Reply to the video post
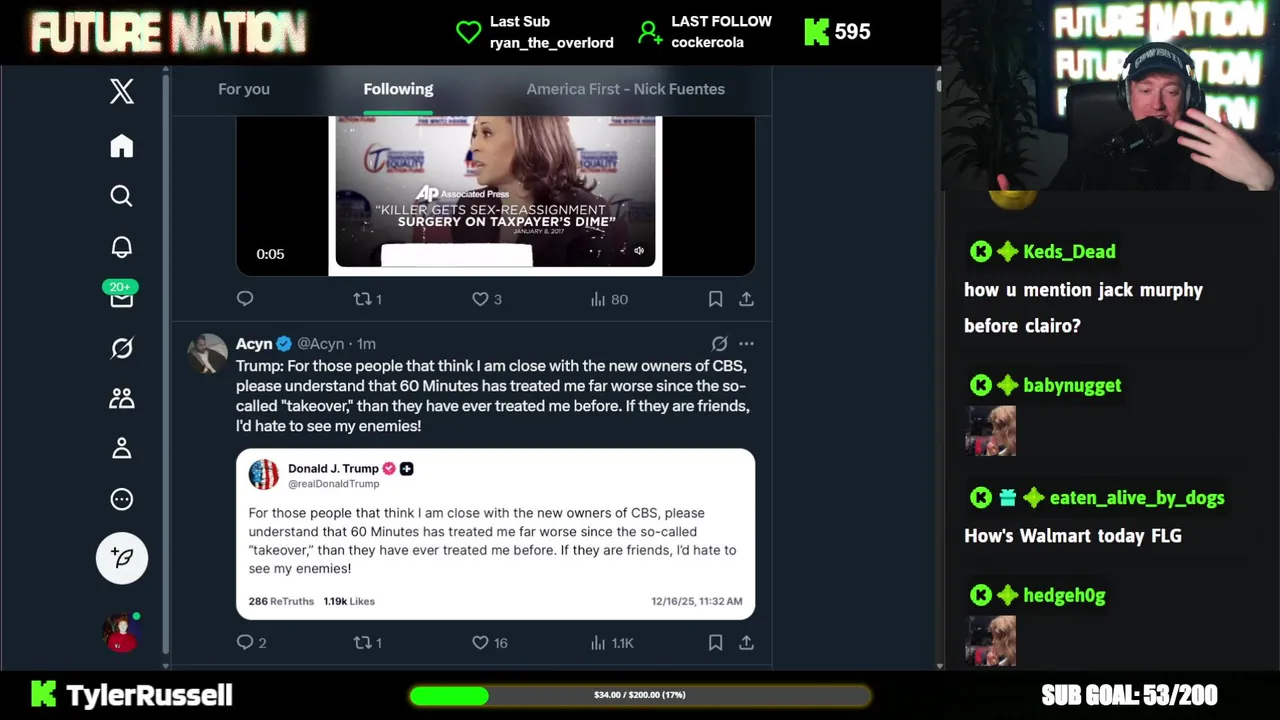The height and width of the screenshot is (720, 1280). (x=245, y=299)
